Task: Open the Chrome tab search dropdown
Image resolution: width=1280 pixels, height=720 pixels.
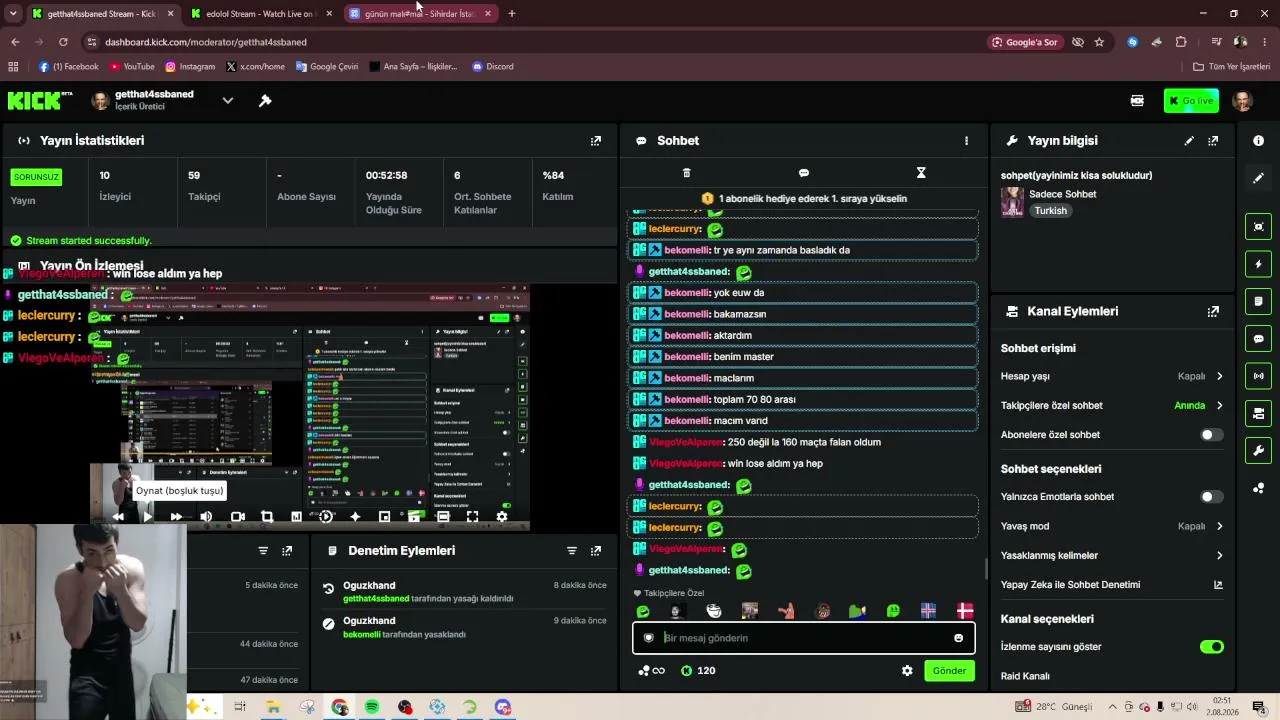Action: point(13,13)
